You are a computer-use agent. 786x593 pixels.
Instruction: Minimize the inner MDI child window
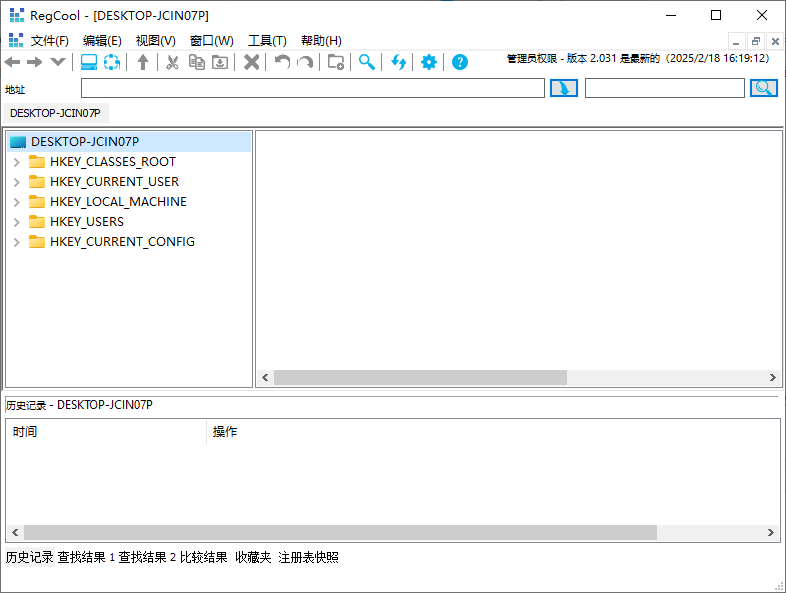[x=736, y=41]
